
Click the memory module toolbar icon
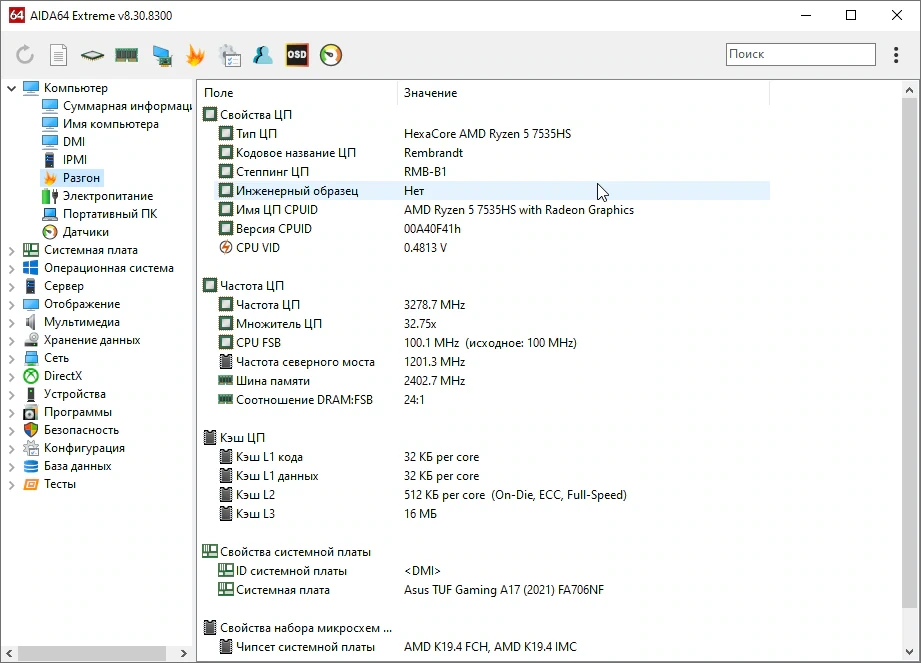126,55
